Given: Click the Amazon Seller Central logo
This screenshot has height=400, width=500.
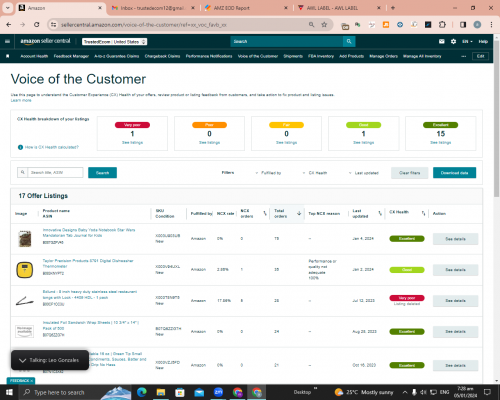Looking at the screenshot, I should point(45,41).
